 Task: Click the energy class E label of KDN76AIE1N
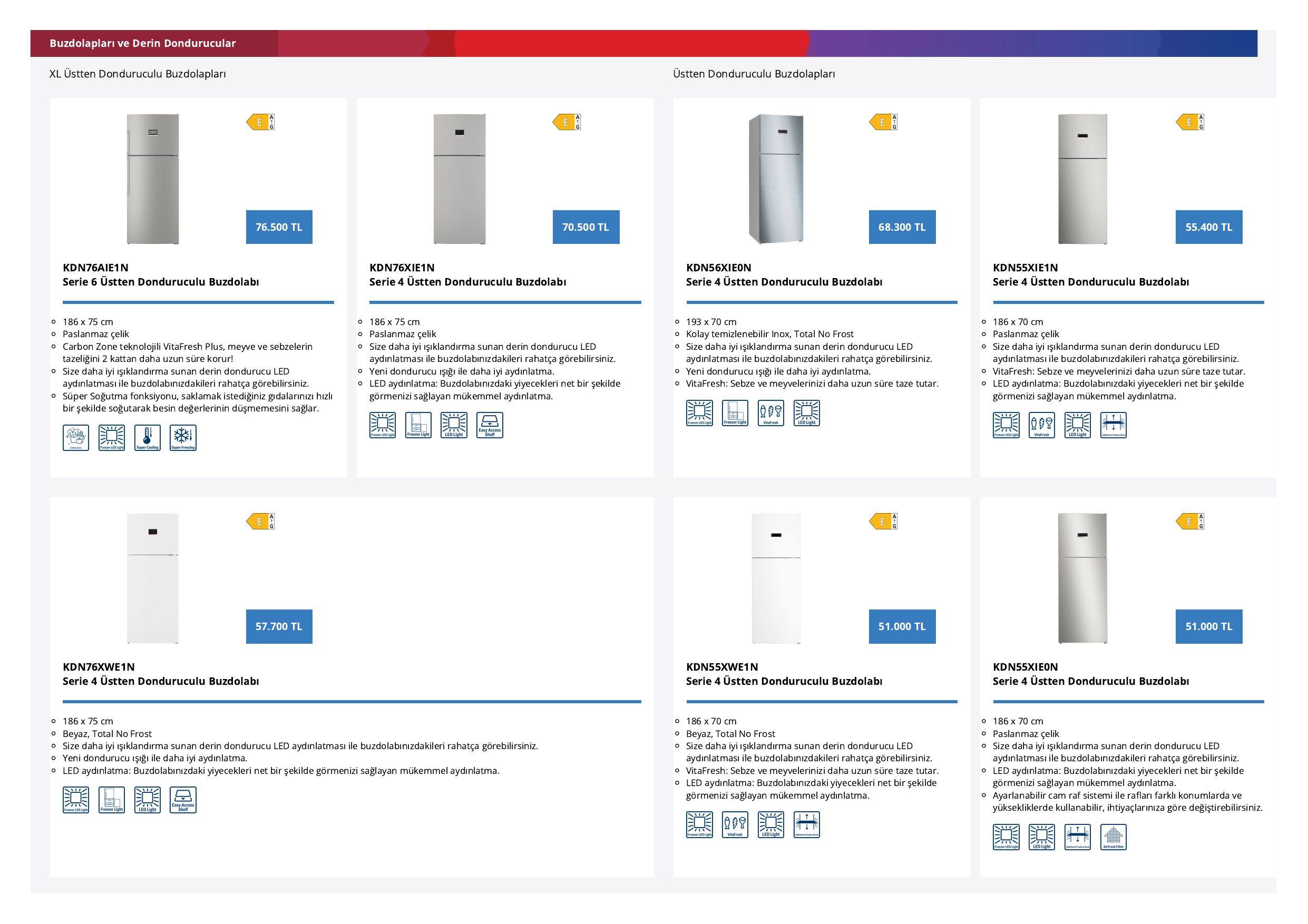point(260,122)
